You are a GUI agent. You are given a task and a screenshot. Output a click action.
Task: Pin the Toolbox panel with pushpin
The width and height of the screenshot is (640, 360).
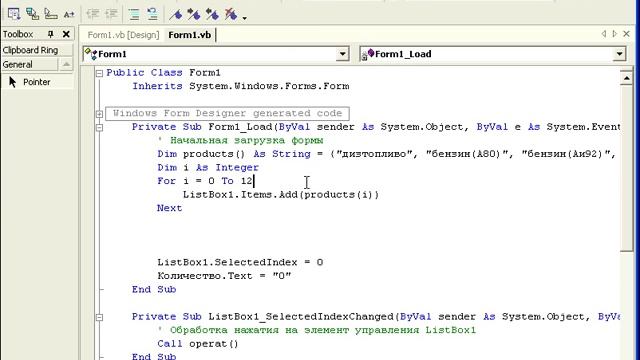(51, 34)
